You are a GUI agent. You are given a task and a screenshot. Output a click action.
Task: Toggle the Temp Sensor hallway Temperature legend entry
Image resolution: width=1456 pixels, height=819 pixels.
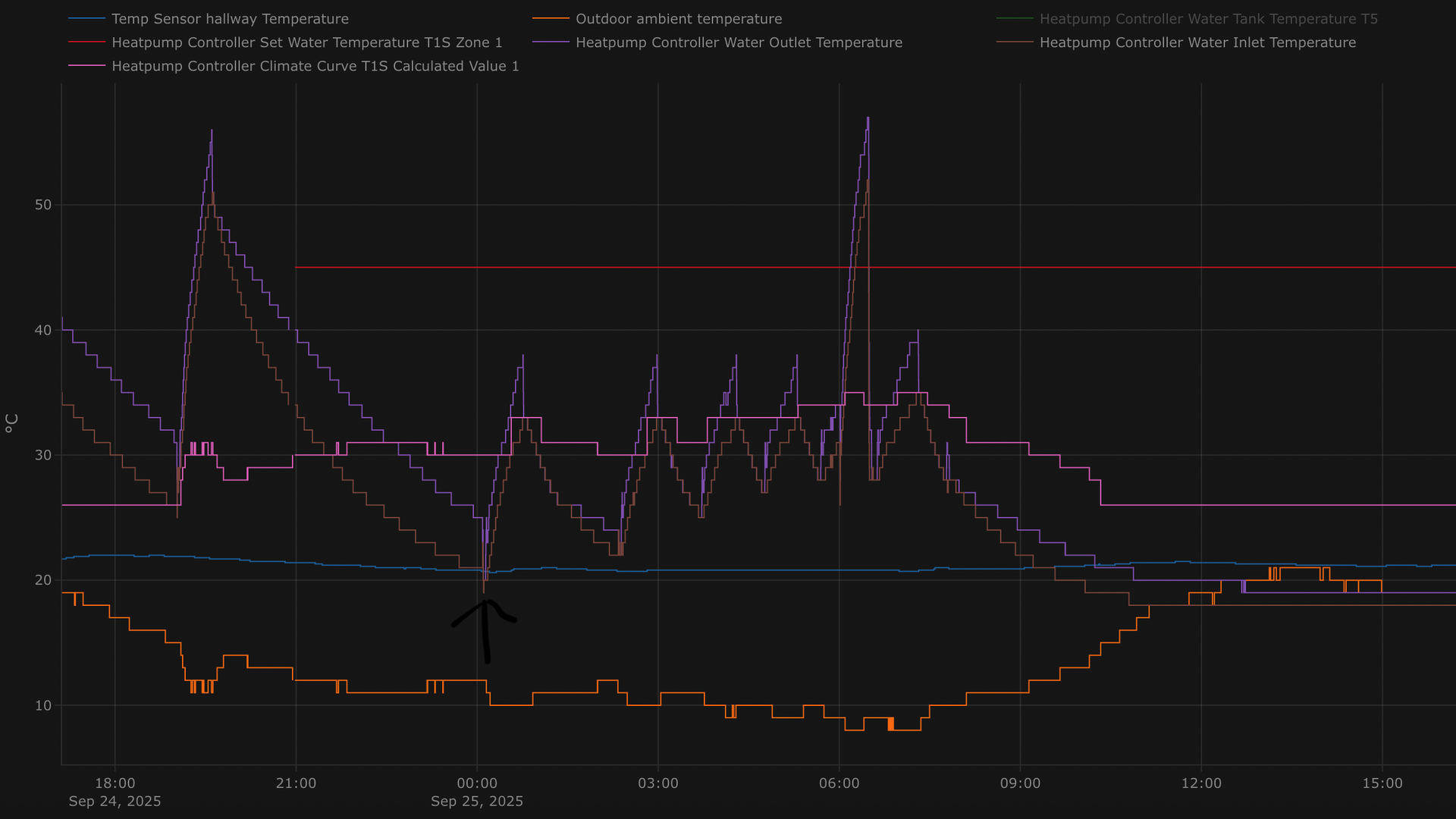pos(230,19)
